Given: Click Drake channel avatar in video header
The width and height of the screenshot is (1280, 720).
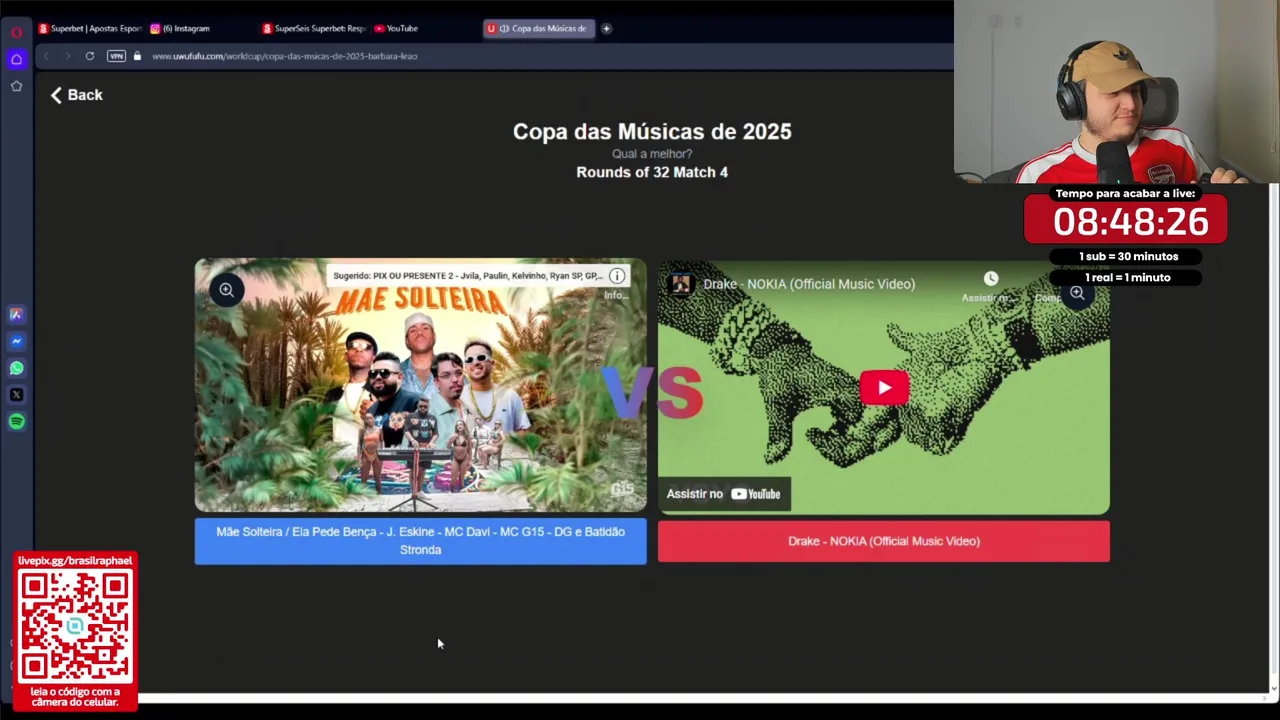Looking at the screenshot, I should [681, 284].
